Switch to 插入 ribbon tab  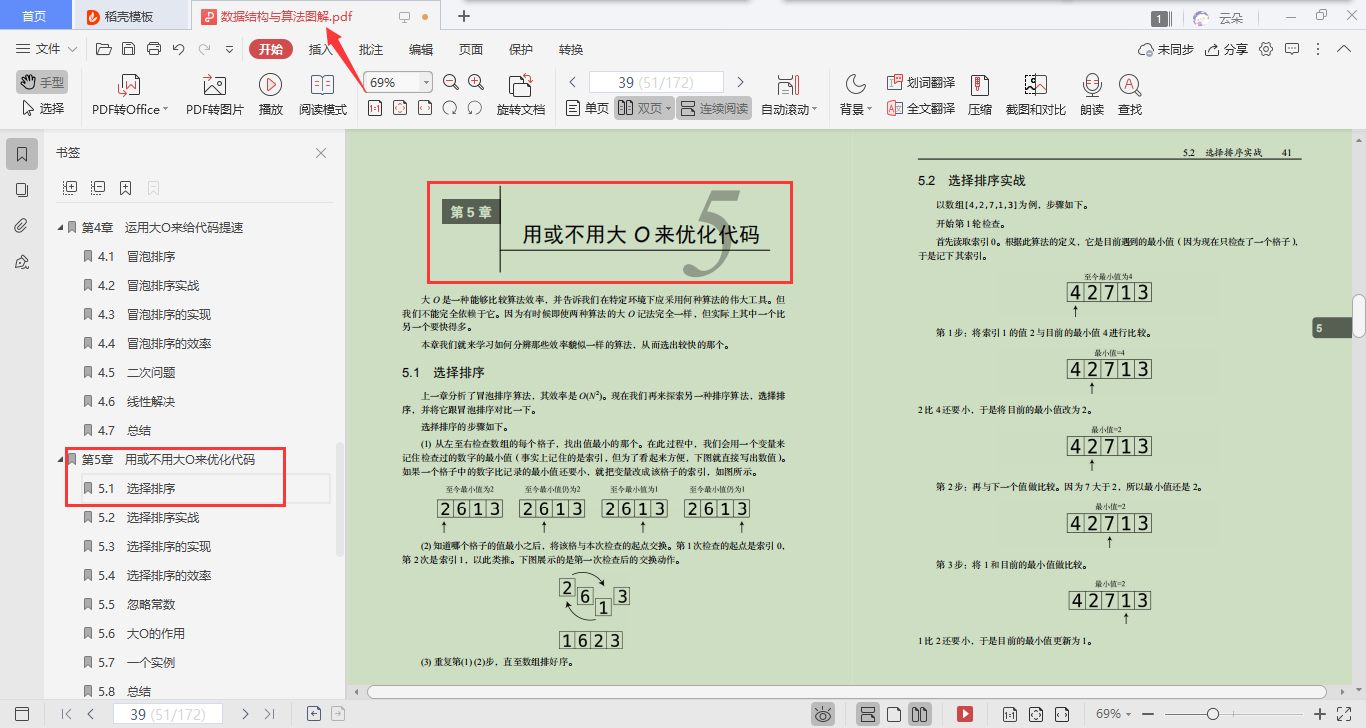[x=321, y=49]
